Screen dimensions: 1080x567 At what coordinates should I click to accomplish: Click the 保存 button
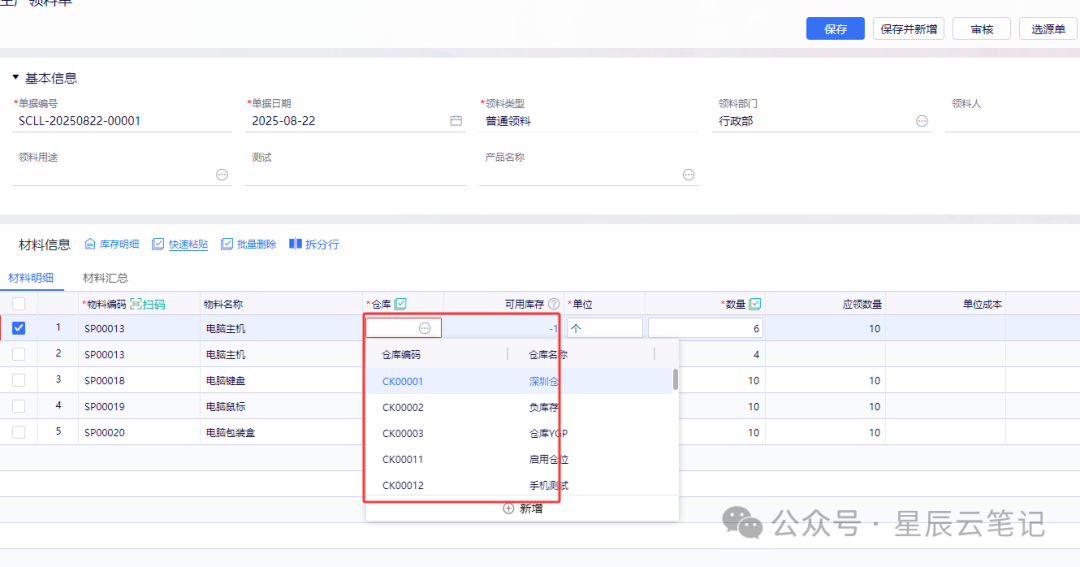click(835, 29)
